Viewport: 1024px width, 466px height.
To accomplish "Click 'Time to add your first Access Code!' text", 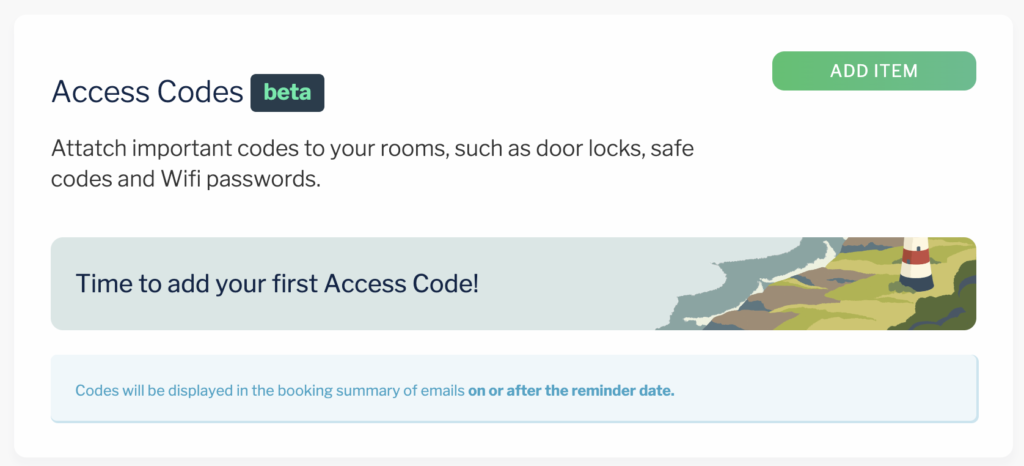I will pos(277,284).
